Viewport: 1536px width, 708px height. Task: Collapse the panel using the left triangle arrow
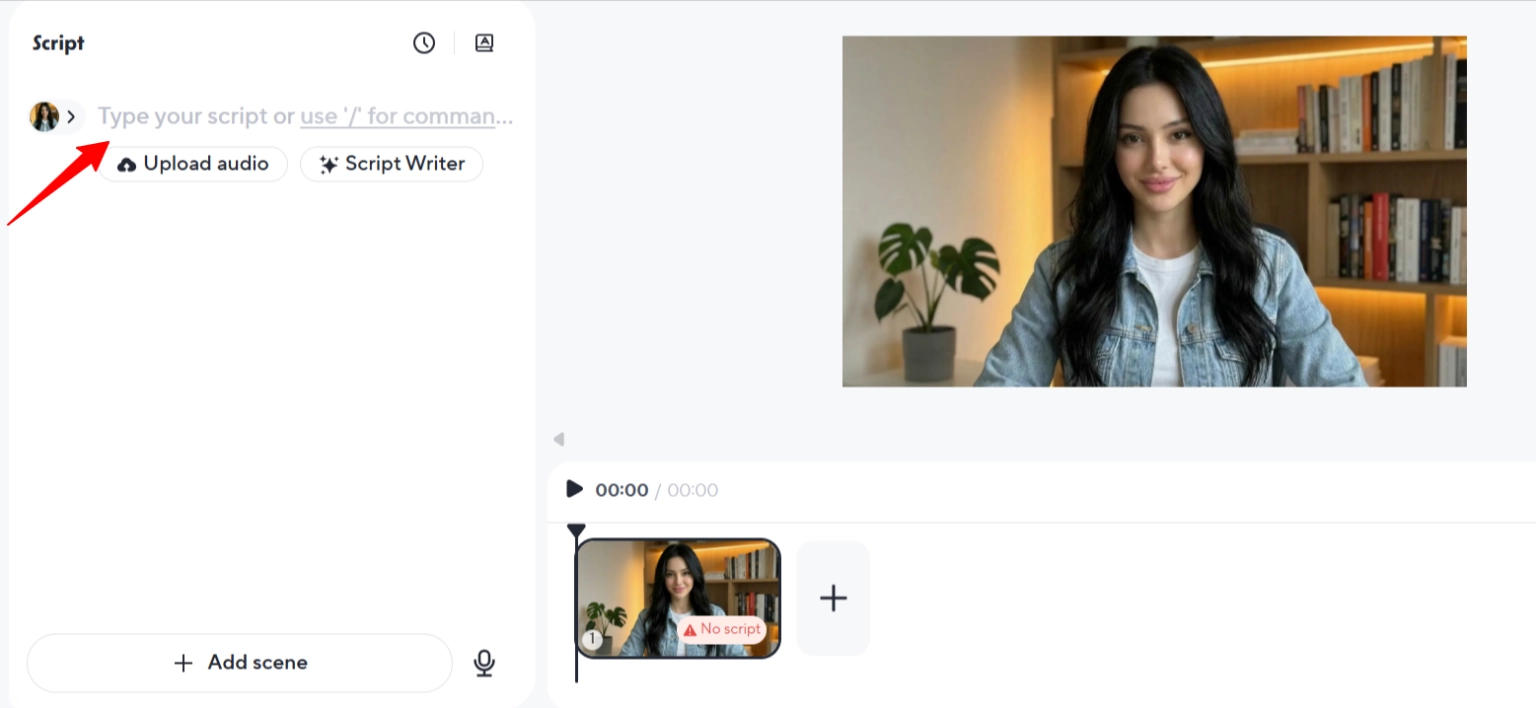[558, 440]
